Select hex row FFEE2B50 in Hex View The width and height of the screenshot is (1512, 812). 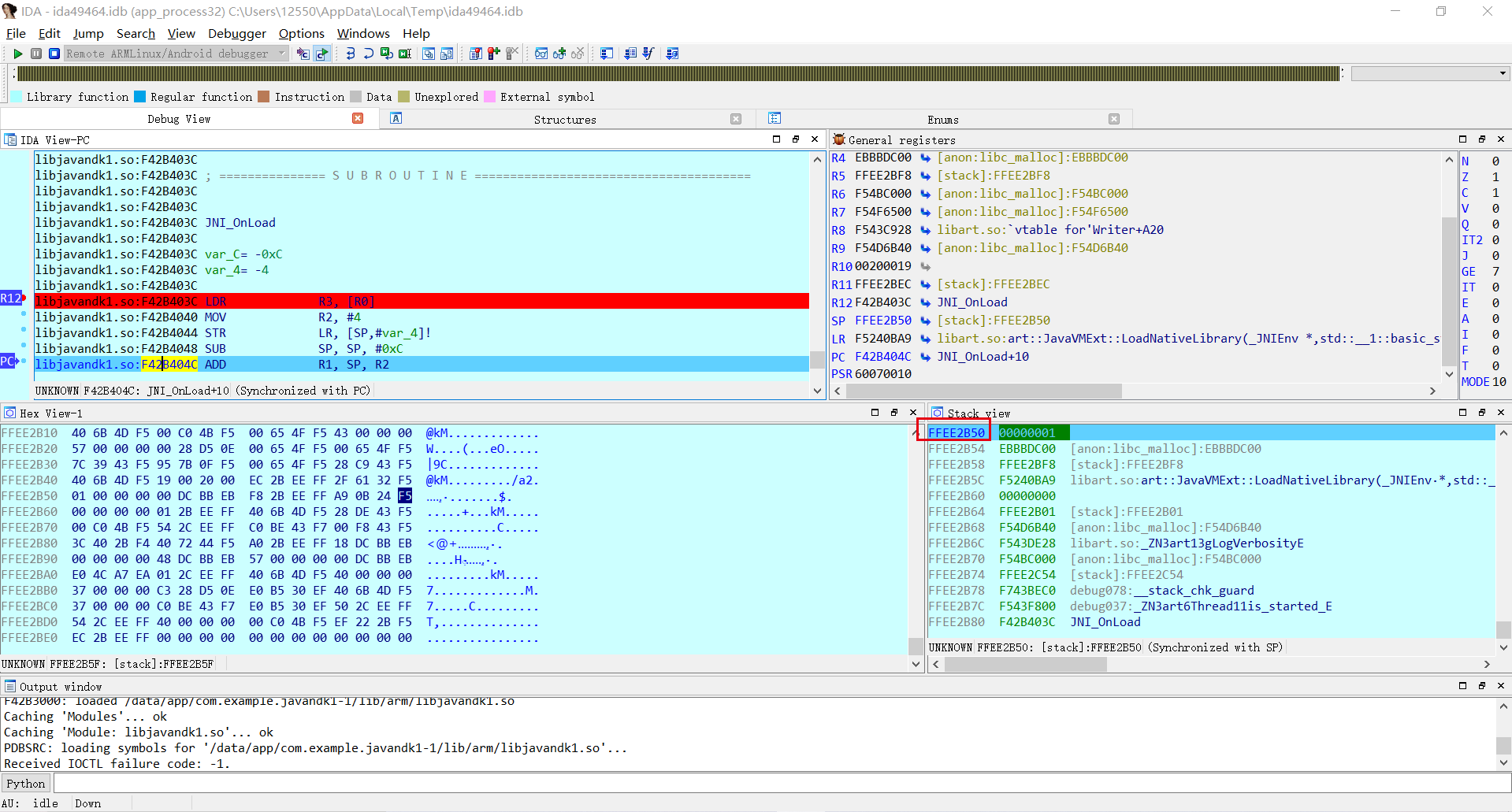click(x=270, y=496)
